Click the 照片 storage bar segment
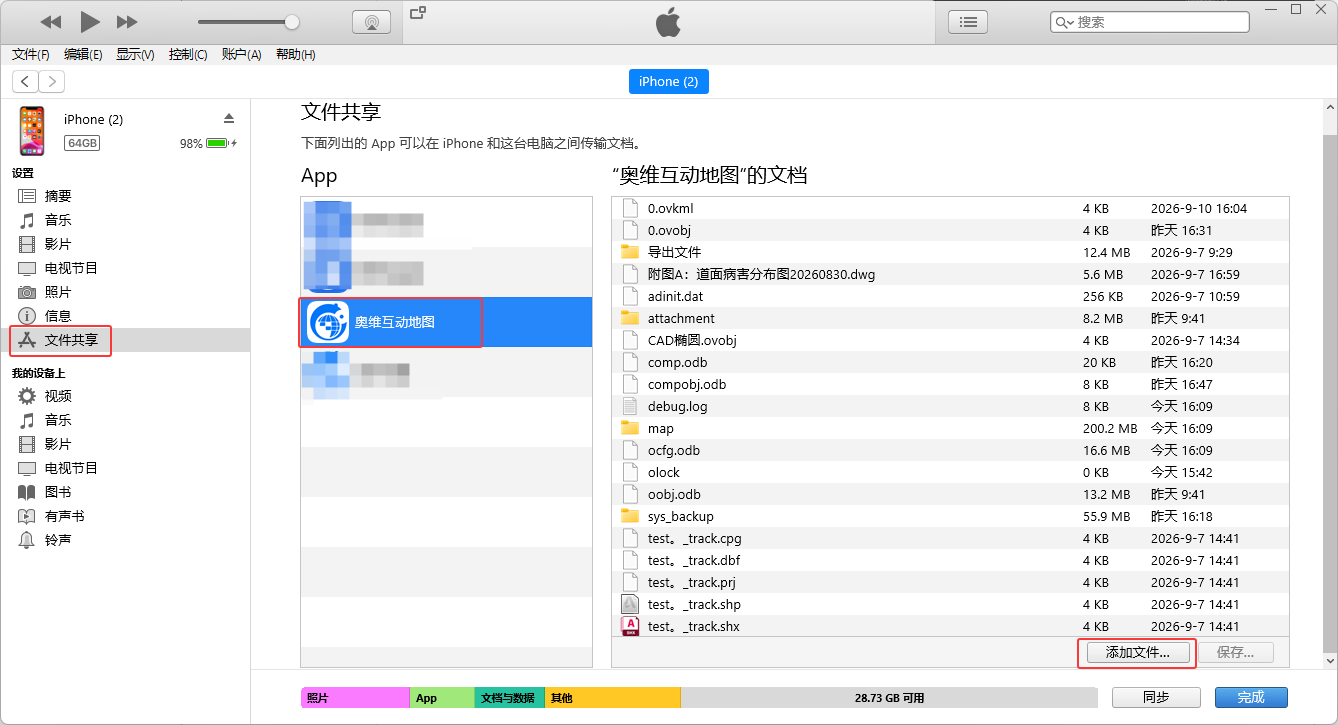The width and height of the screenshot is (1338, 725). 355,698
